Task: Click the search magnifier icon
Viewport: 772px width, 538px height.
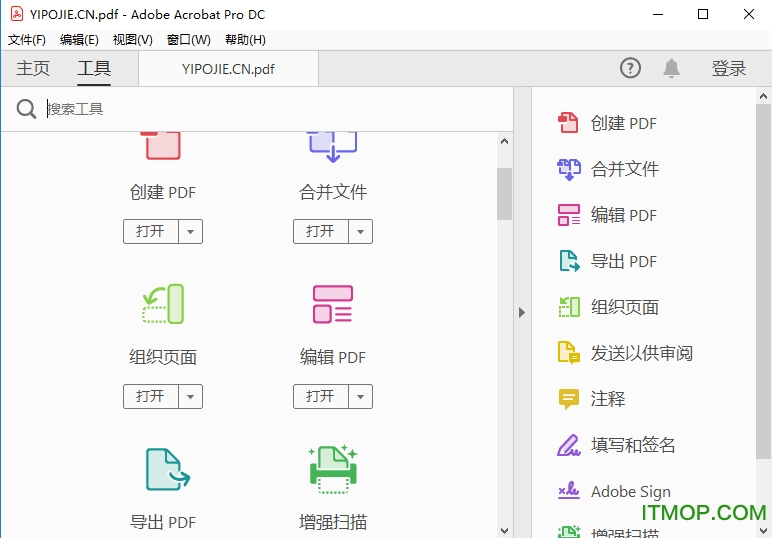Action: tap(26, 109)
